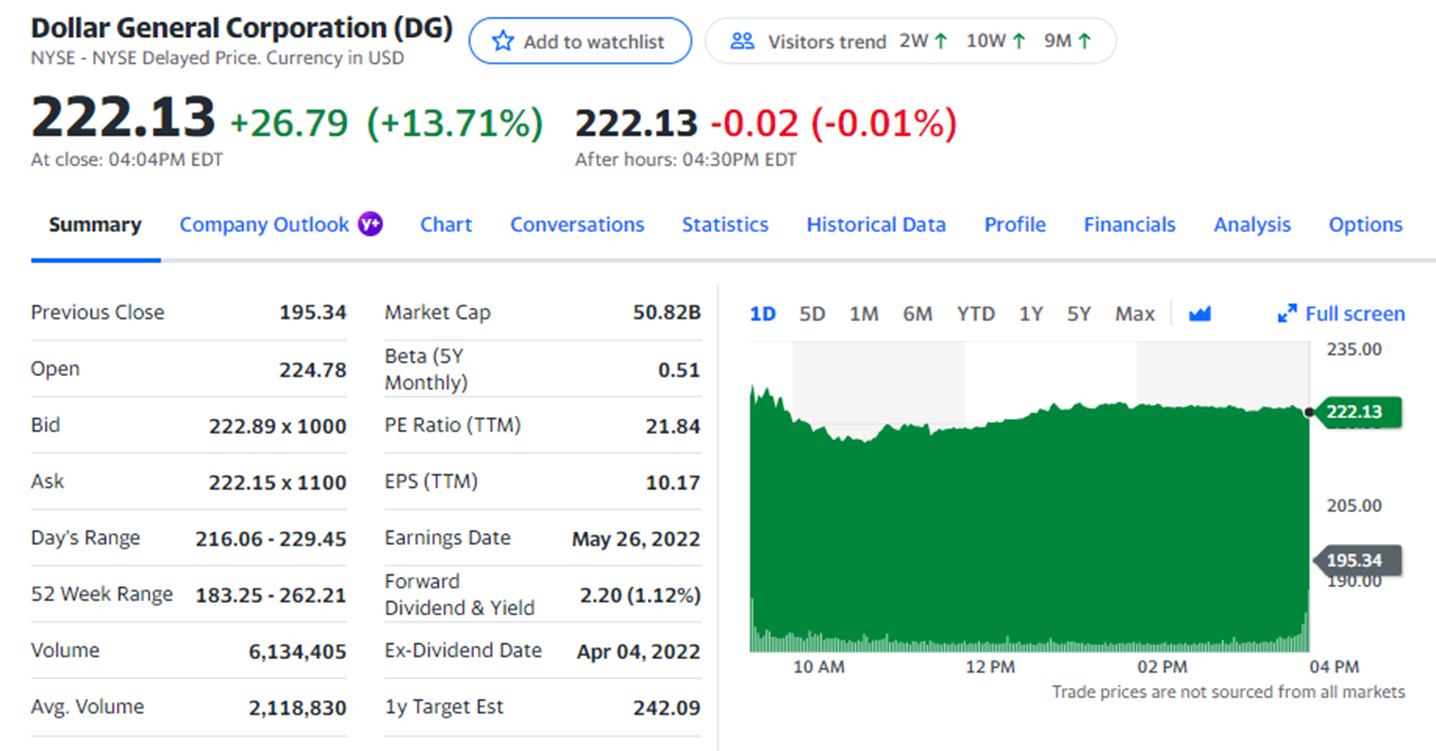Open the Statistics tab
The width and height of the screenshot is (1436, 751).
(725, 225)
